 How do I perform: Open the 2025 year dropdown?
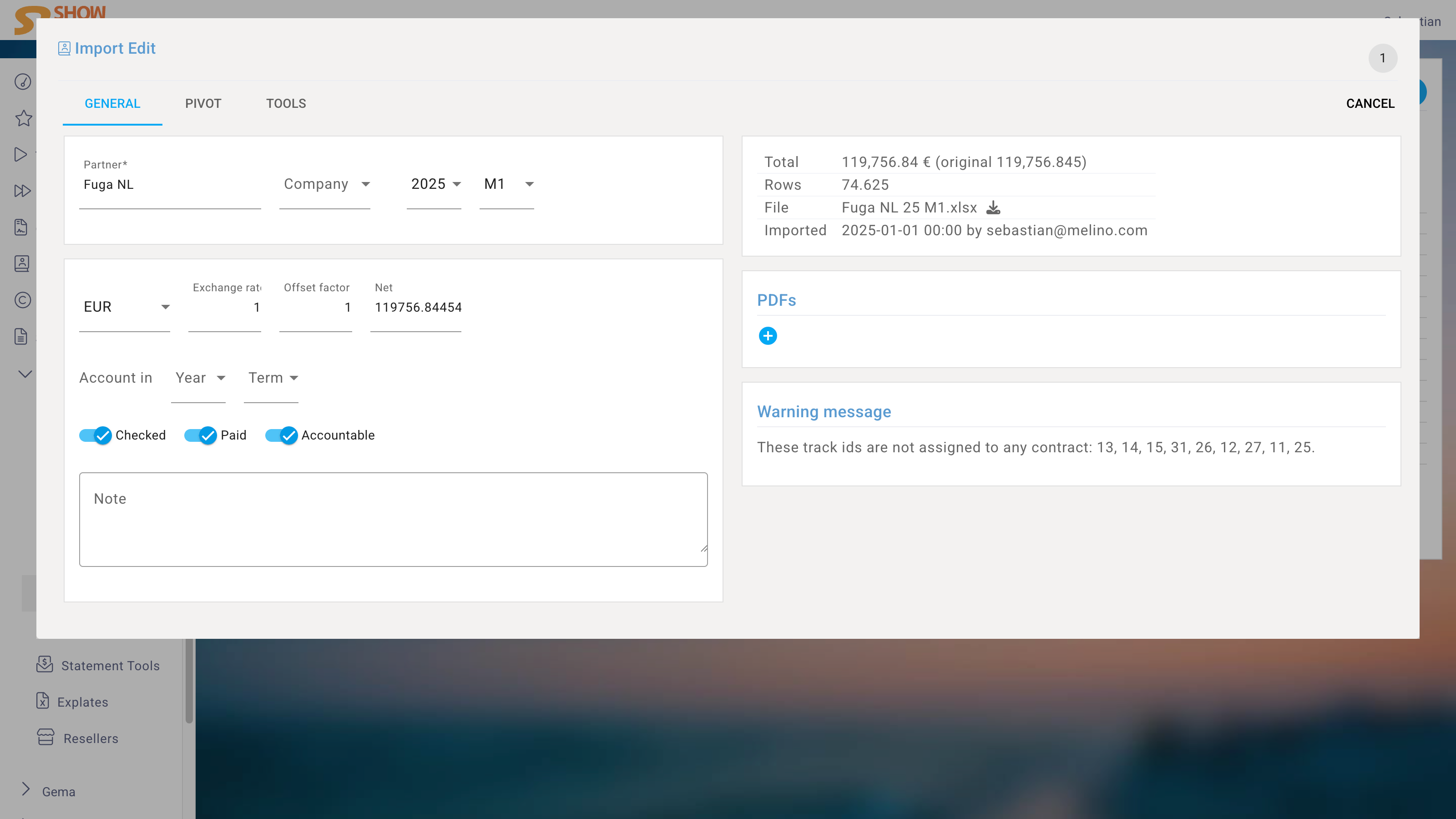pyautogui.click(x=435, y=184)
